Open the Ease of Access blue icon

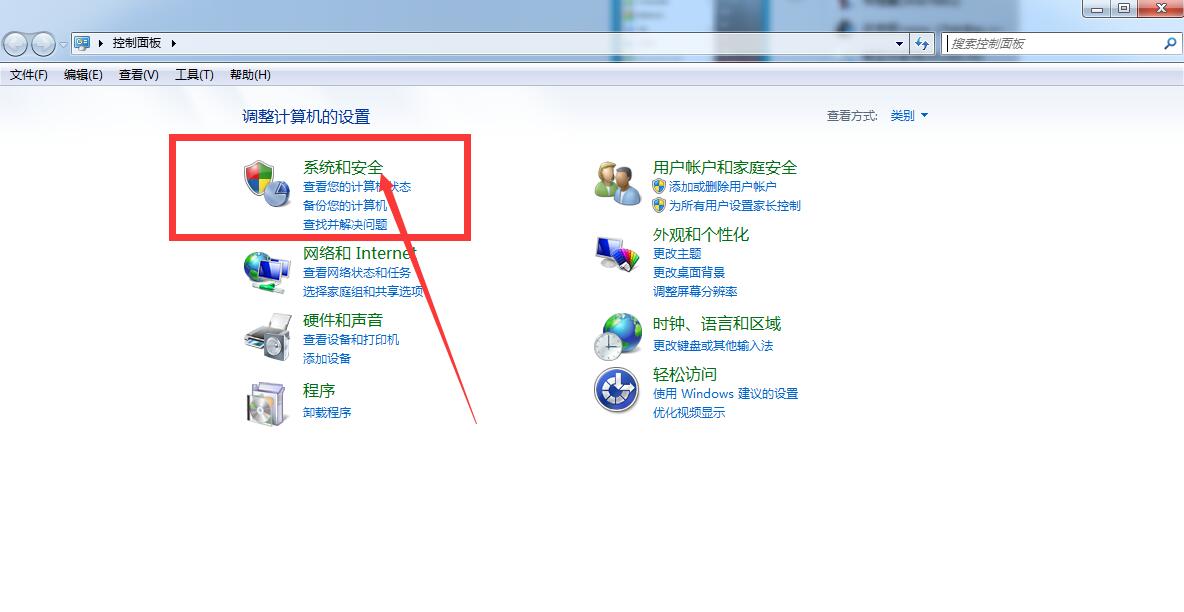(617, 390)
